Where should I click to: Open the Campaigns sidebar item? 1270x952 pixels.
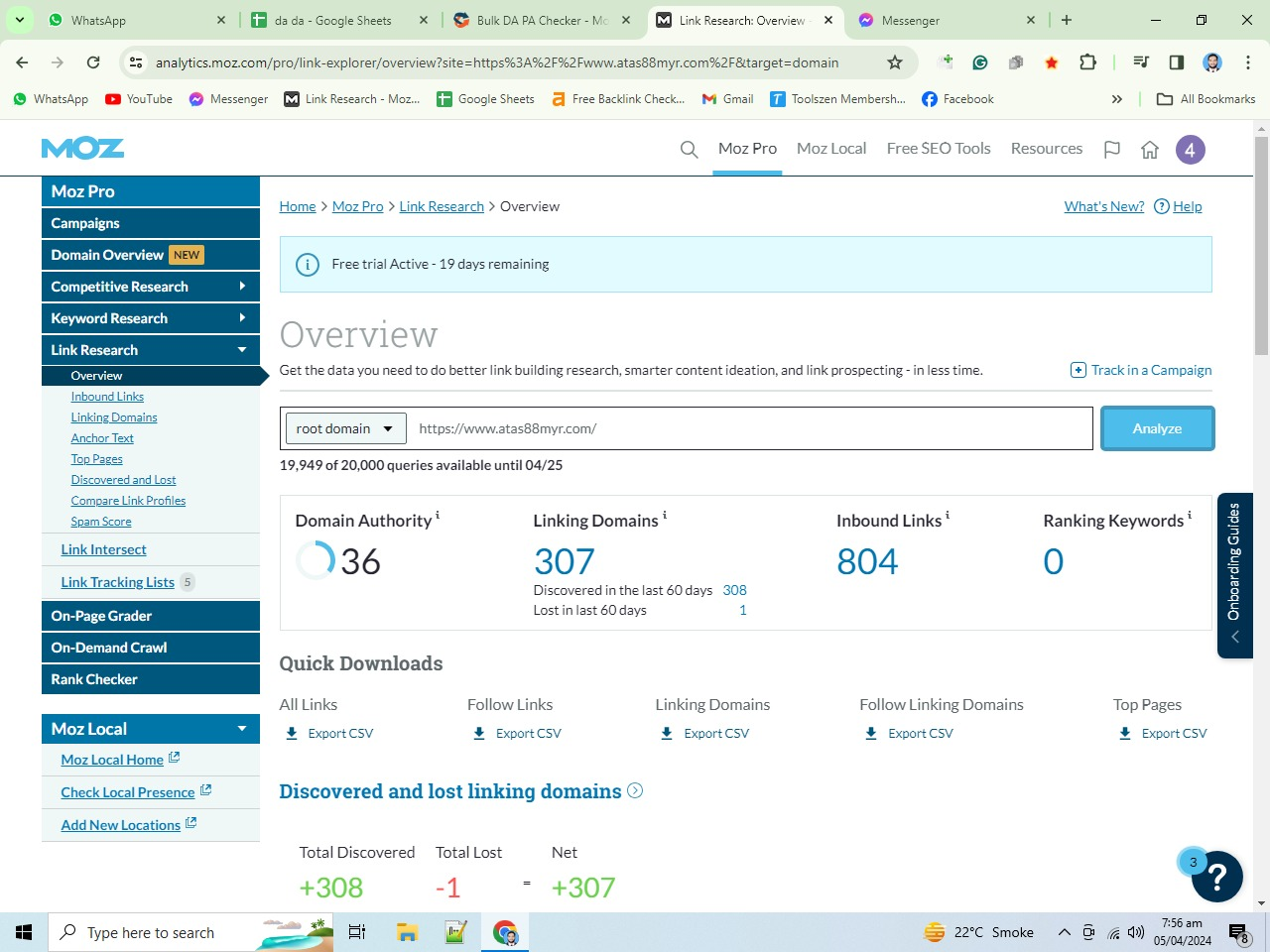[151, 223]
